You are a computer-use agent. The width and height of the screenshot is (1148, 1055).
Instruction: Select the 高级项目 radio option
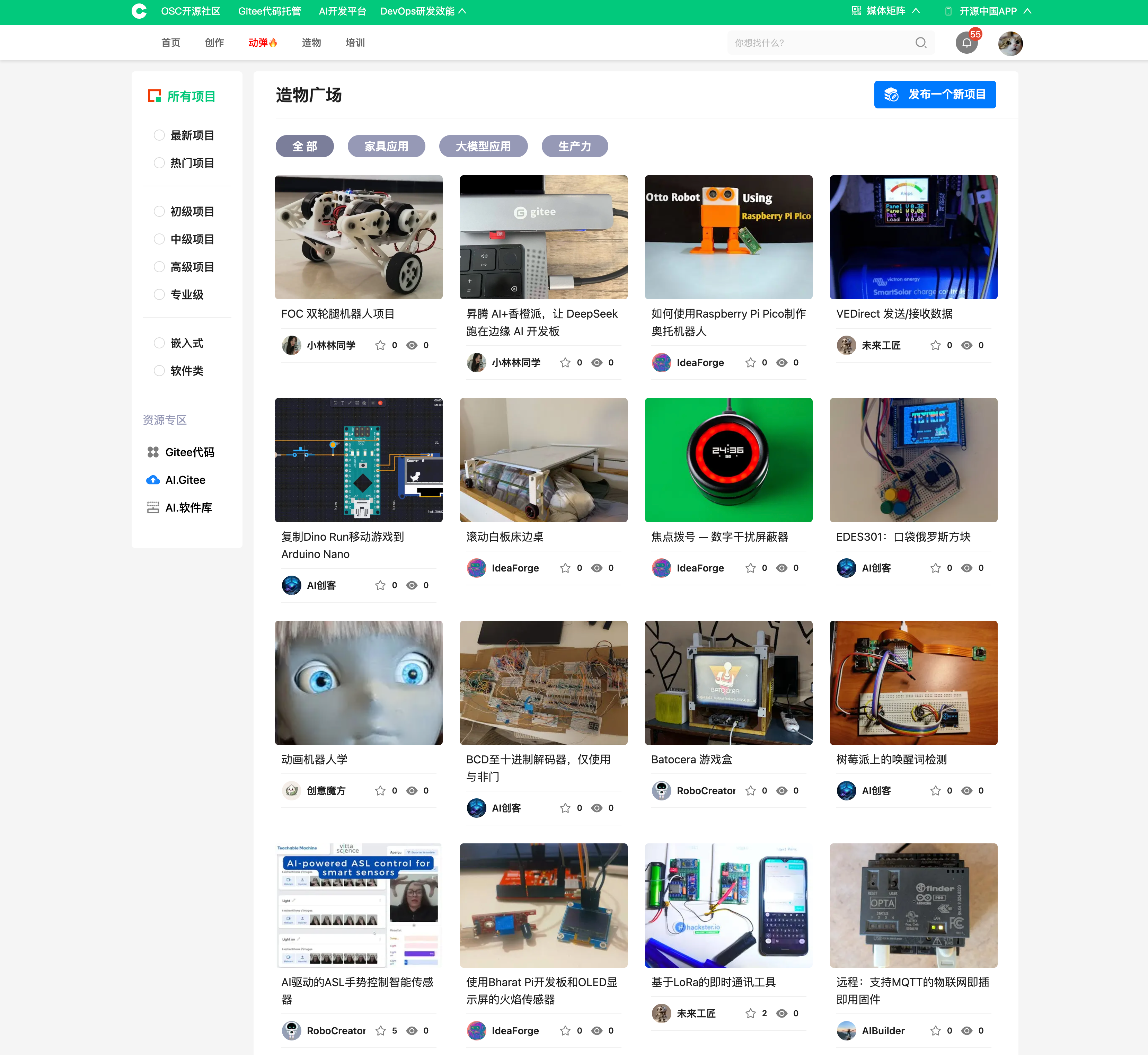click(159, 267)
